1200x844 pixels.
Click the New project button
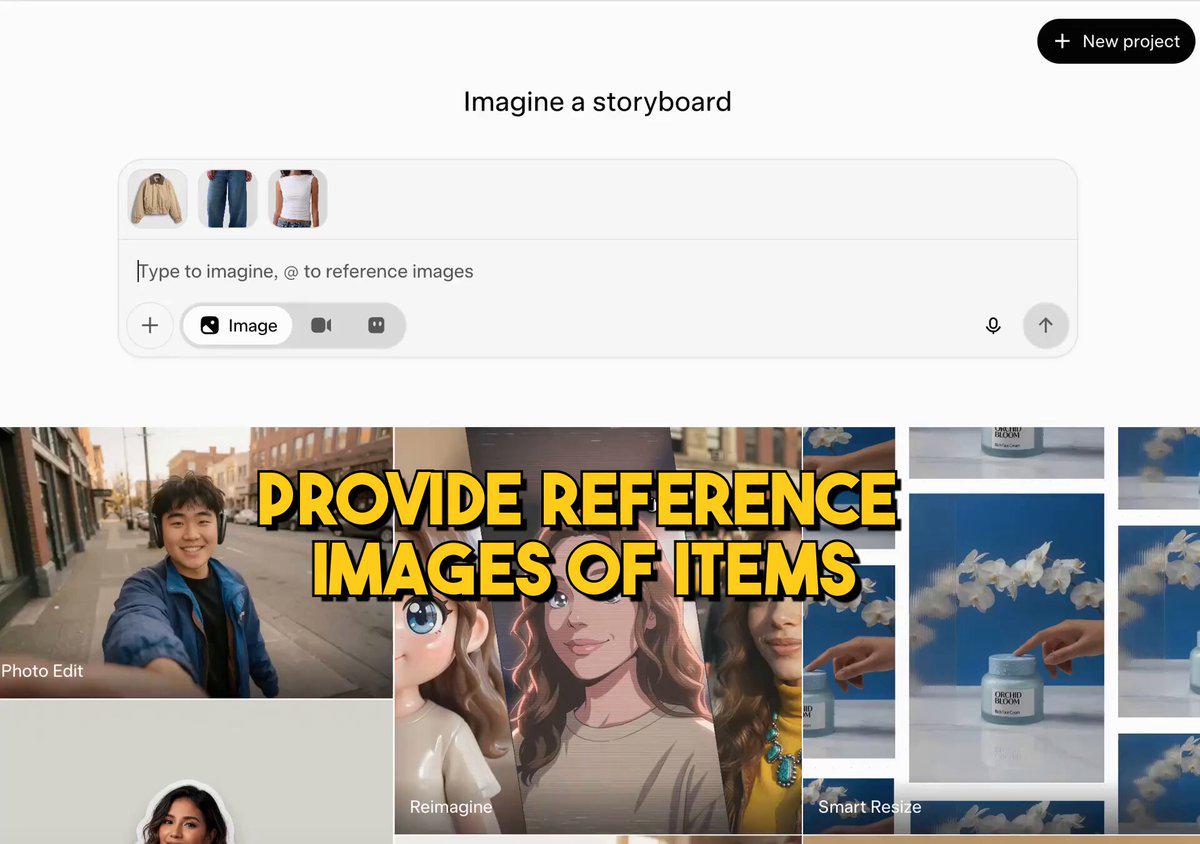(x=1116, y=41)
